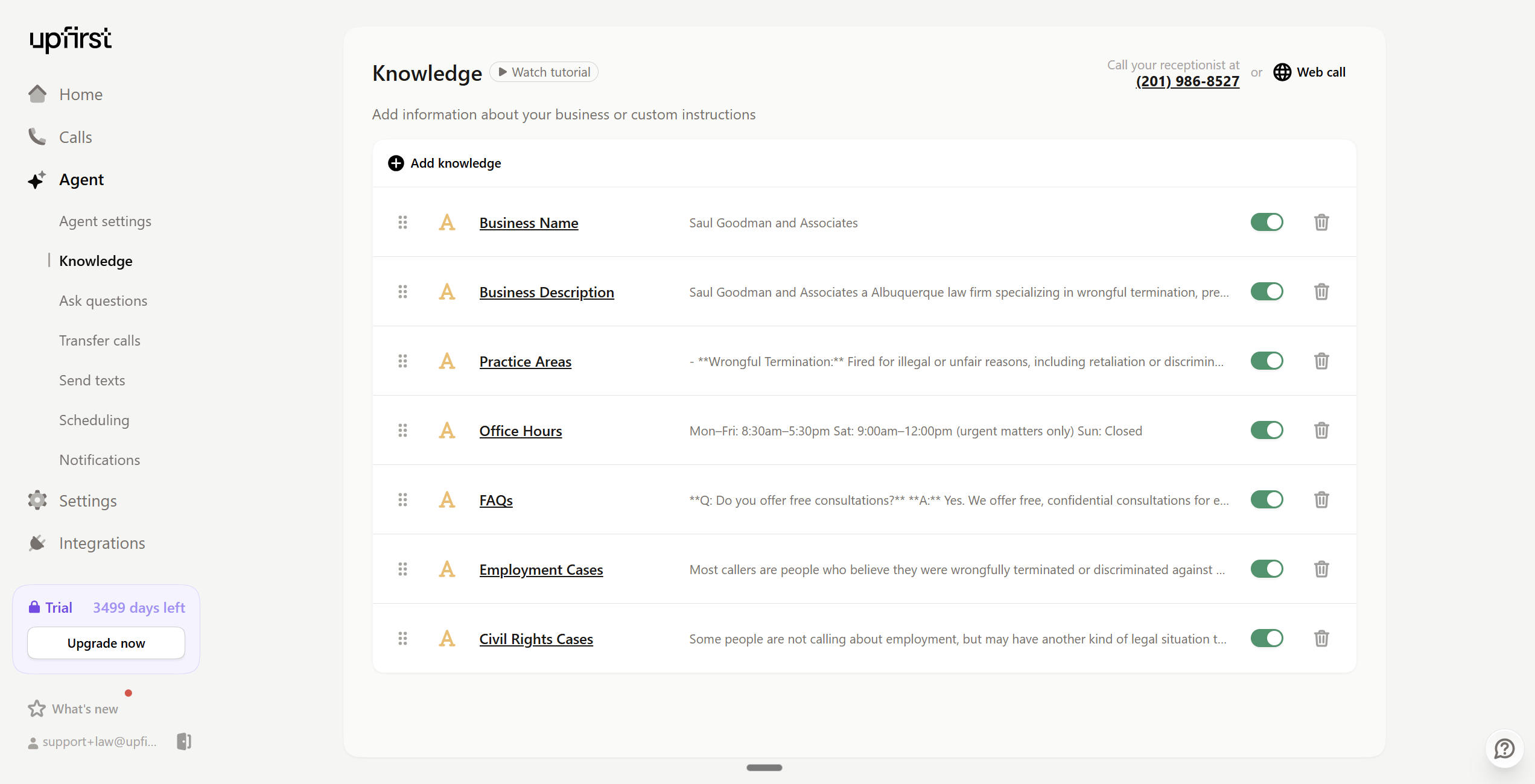
Task: Click the Integrations plug icon
Action: point(37,542)
